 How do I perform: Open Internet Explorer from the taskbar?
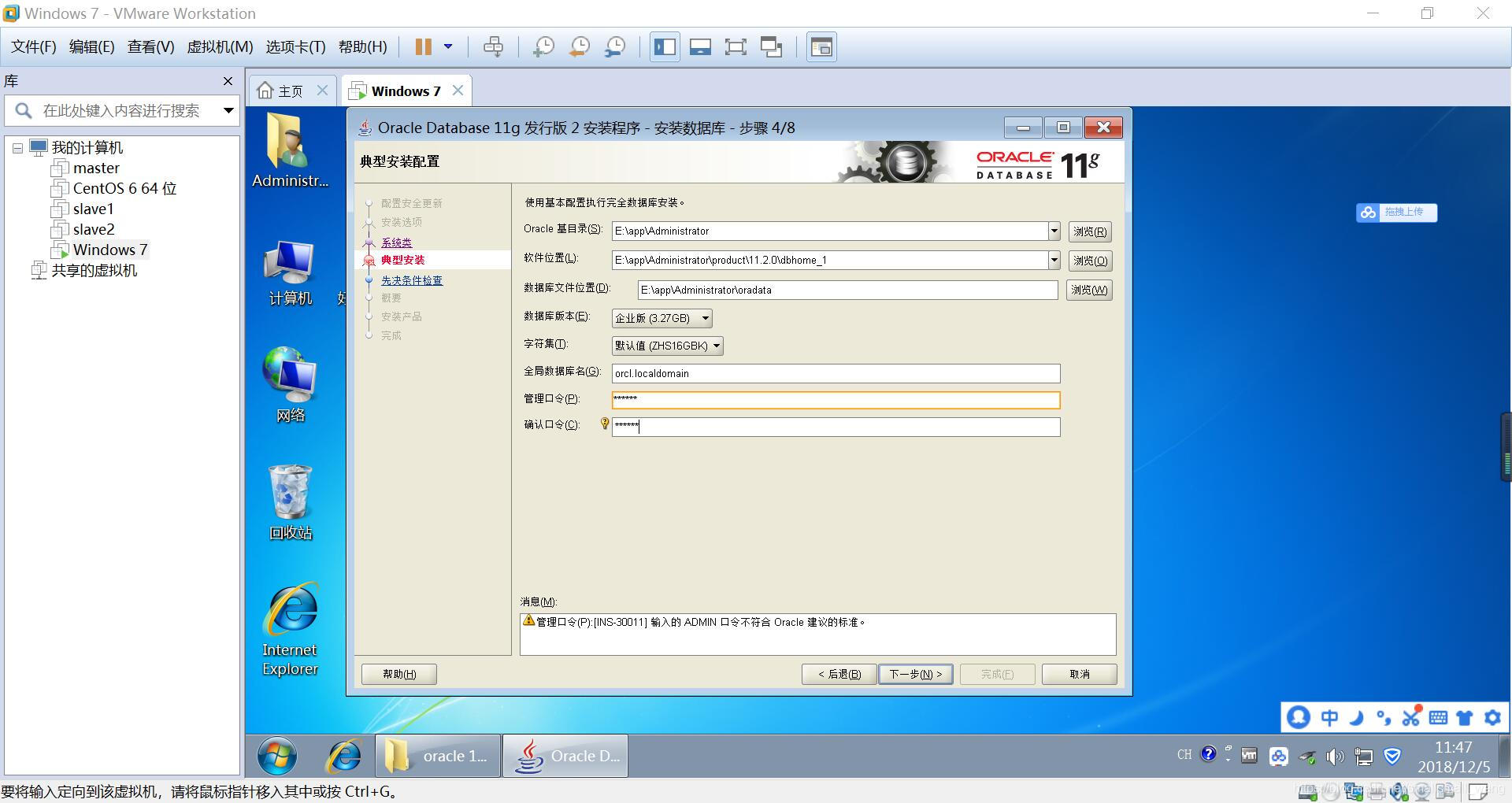pos(344,757)
